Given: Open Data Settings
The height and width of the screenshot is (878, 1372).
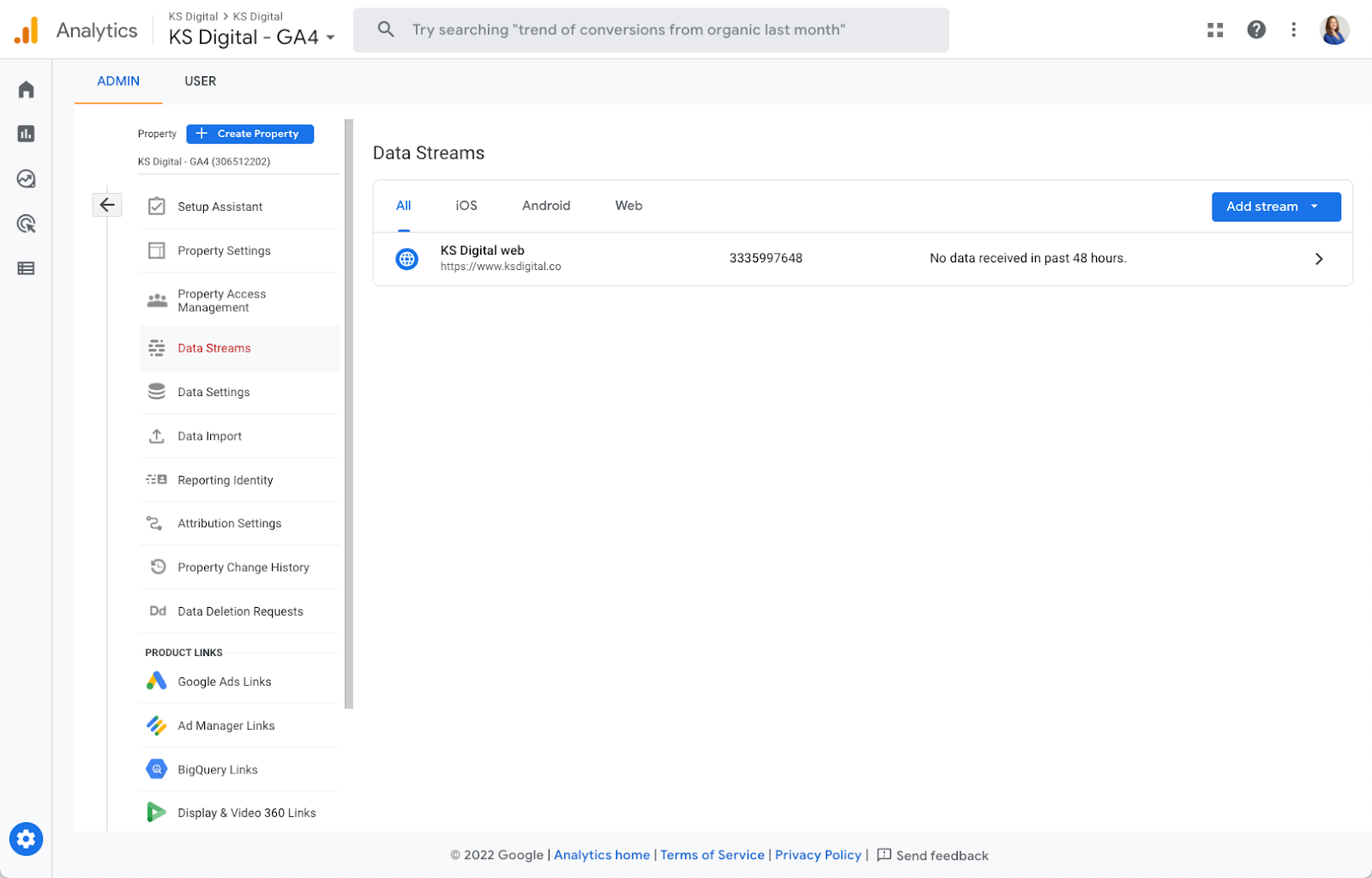Looking at the screenshot, I should click(239, 392).
